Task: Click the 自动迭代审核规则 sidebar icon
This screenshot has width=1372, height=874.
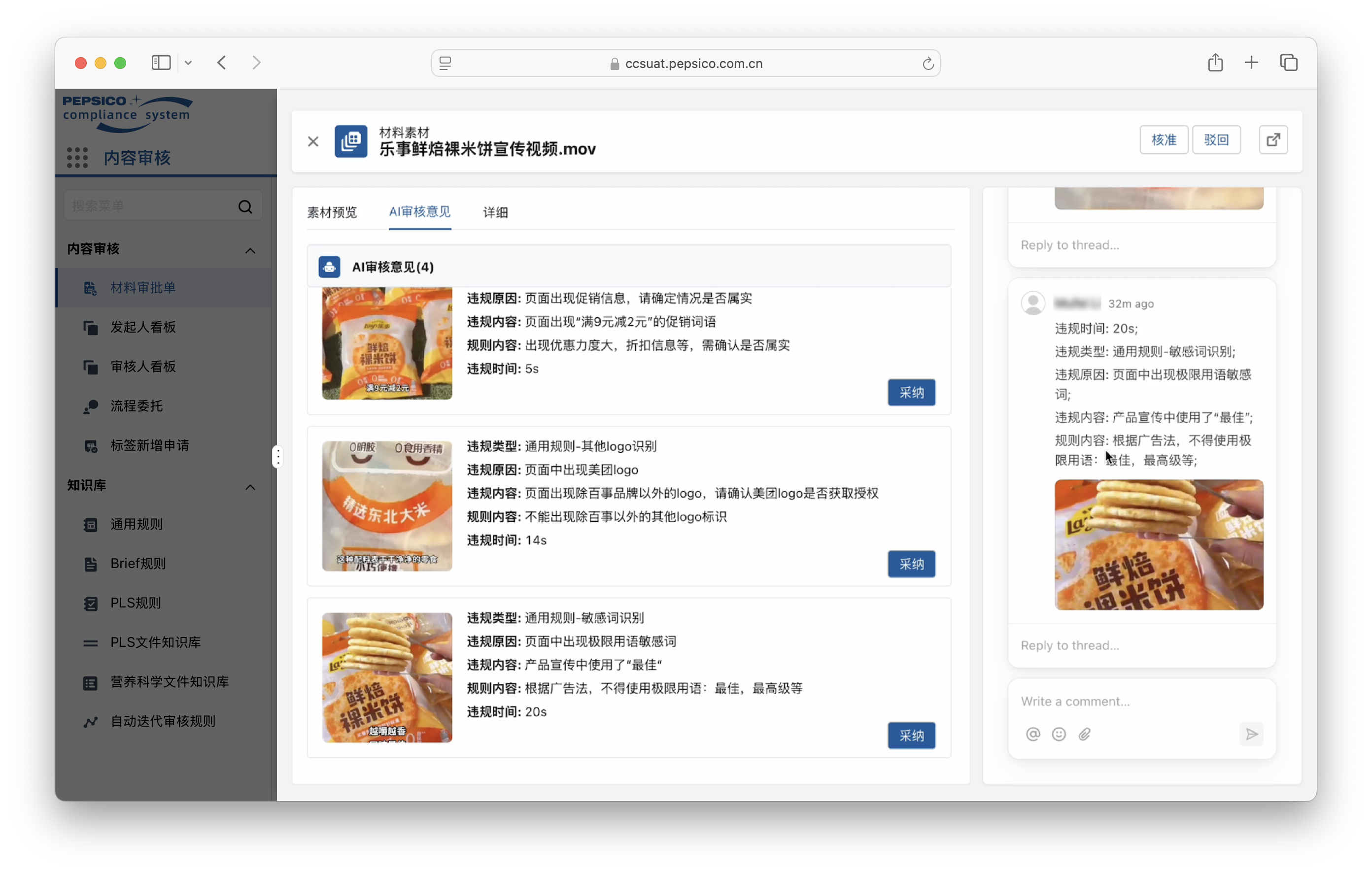Action: pyautogui.click(x=91, y=722)
